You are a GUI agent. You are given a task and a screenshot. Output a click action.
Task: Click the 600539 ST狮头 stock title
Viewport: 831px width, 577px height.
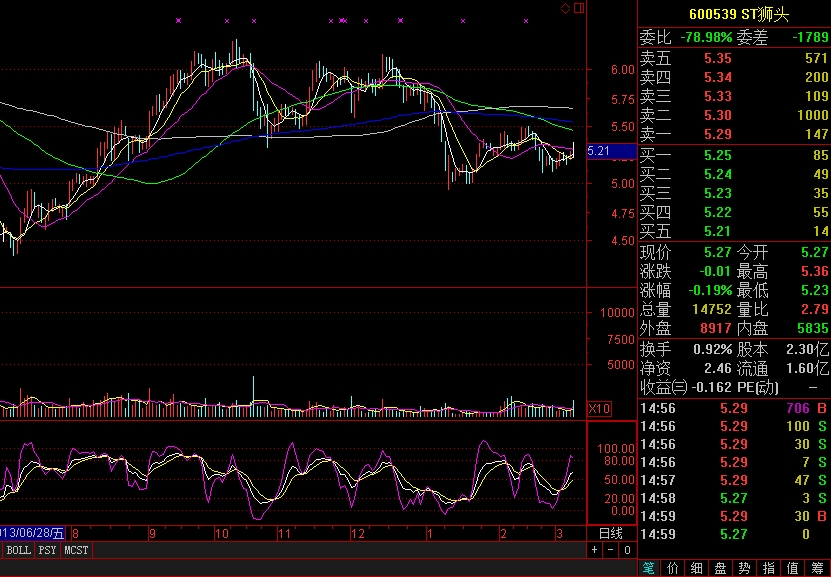(x=739, y=14)
